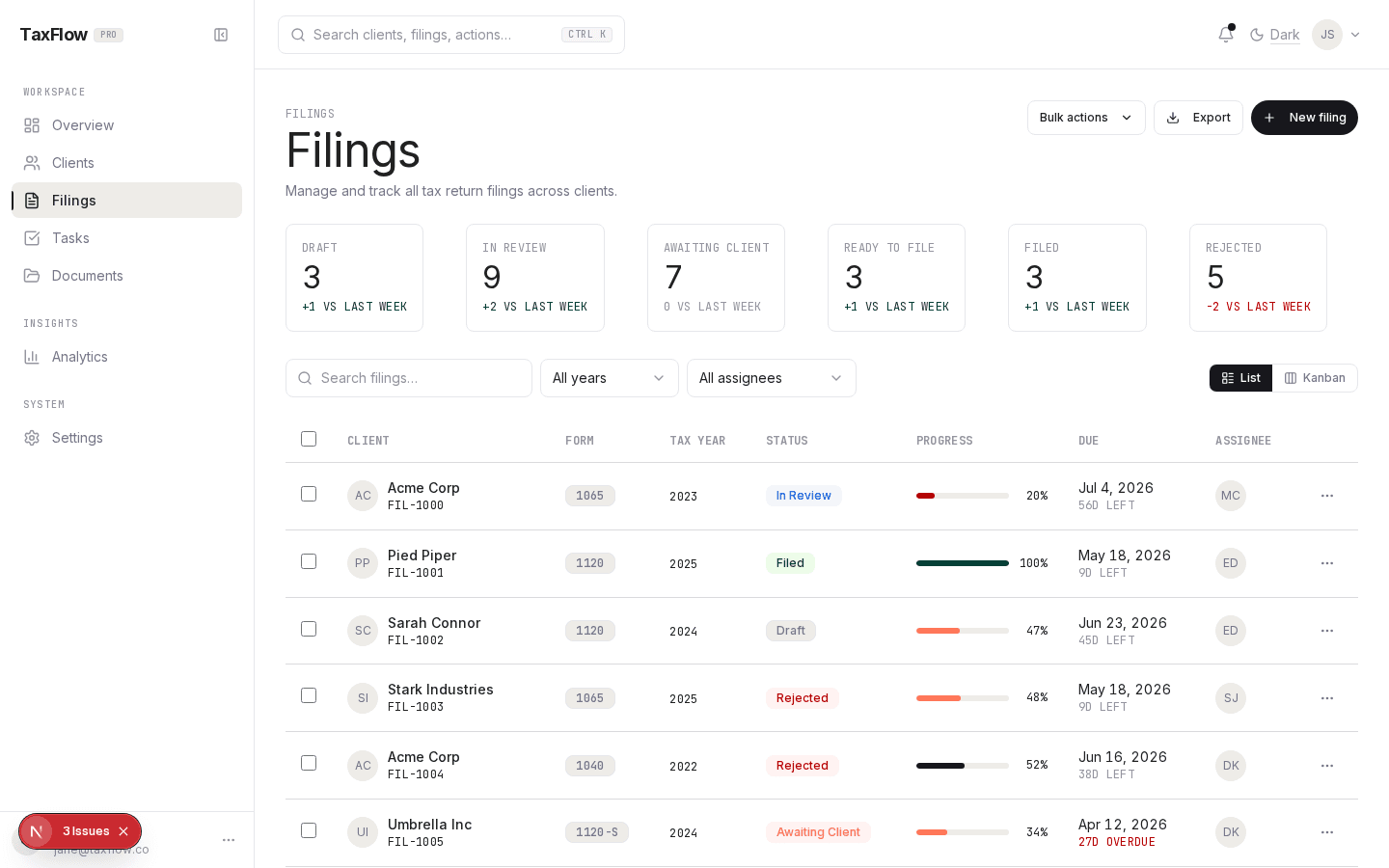Open row actions for FIL-1003

(x=1327, y=698)
